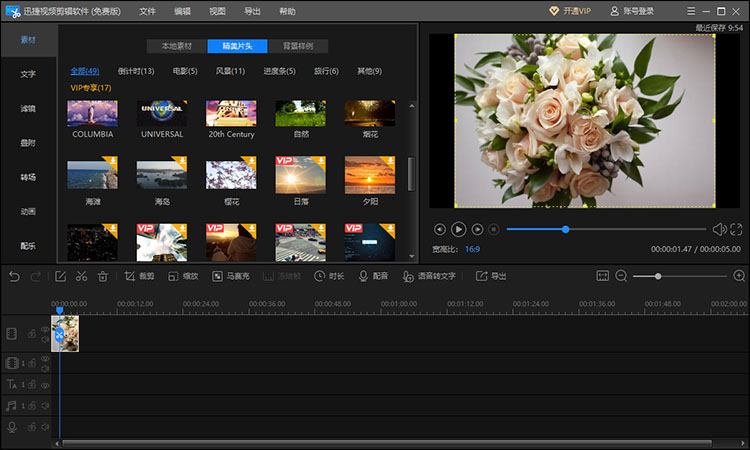750x450 pixels.
Task: Select the 20th Century intro thumbnail
Action: (x=231, y=113)
